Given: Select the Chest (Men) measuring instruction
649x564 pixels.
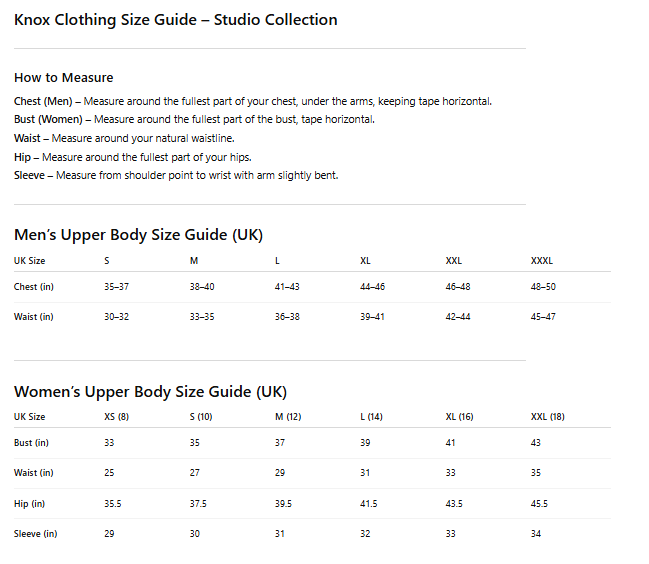Looking at the screenshot, I should 253,101.
